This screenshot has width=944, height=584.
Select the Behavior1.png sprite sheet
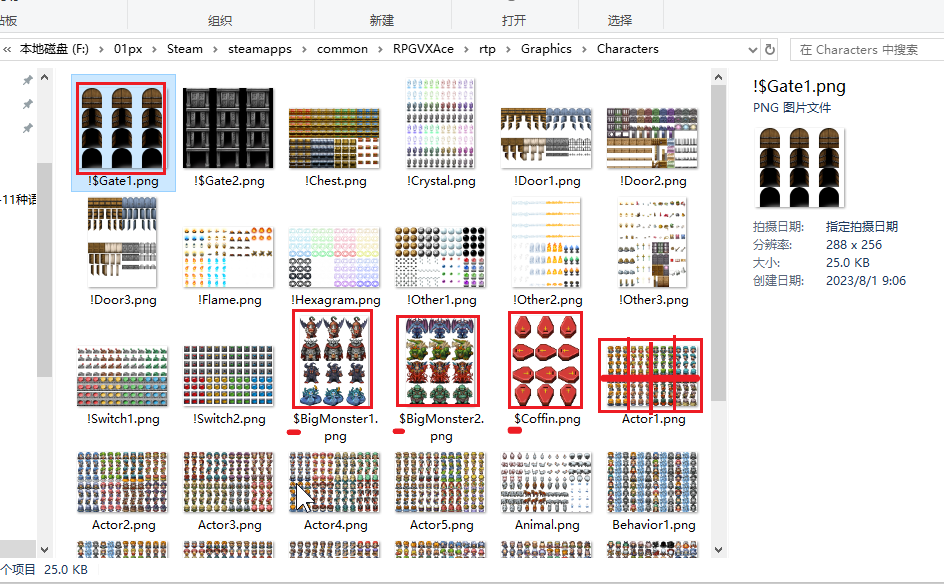[652, 483]
